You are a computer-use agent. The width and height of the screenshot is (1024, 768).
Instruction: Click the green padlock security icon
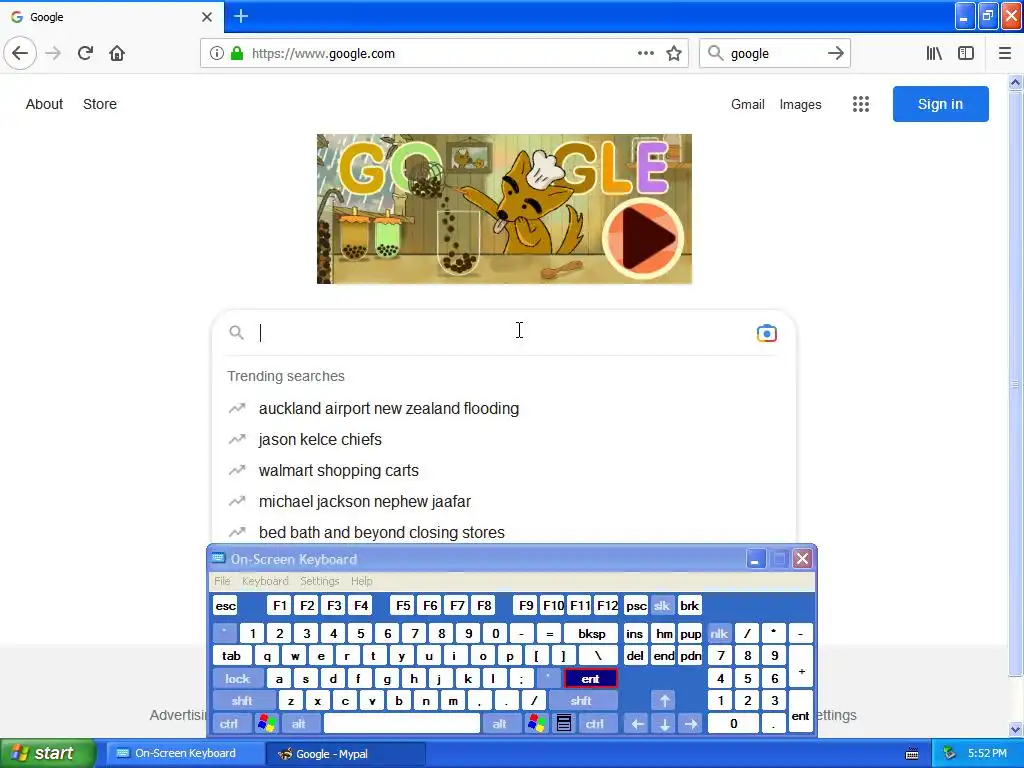[x=236, y=54]
